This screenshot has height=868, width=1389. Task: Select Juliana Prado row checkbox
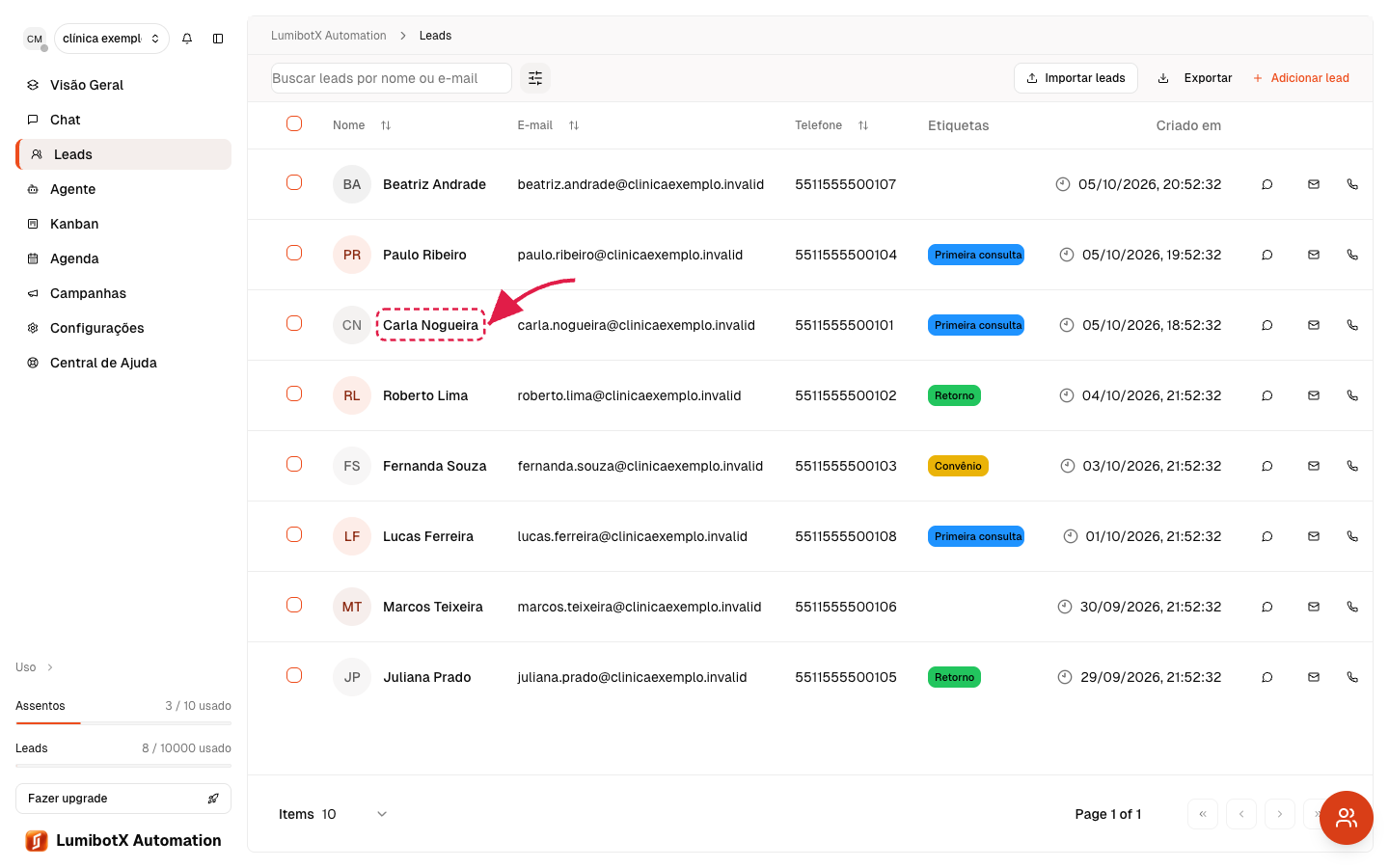pyautogui.click(x=294, y=675)
